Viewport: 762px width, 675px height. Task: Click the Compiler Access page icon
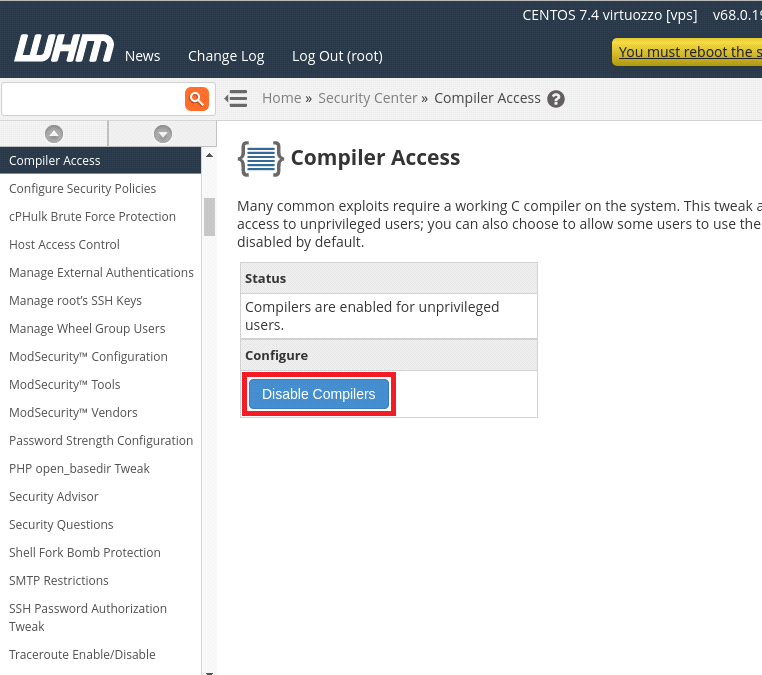coord(260,158)
